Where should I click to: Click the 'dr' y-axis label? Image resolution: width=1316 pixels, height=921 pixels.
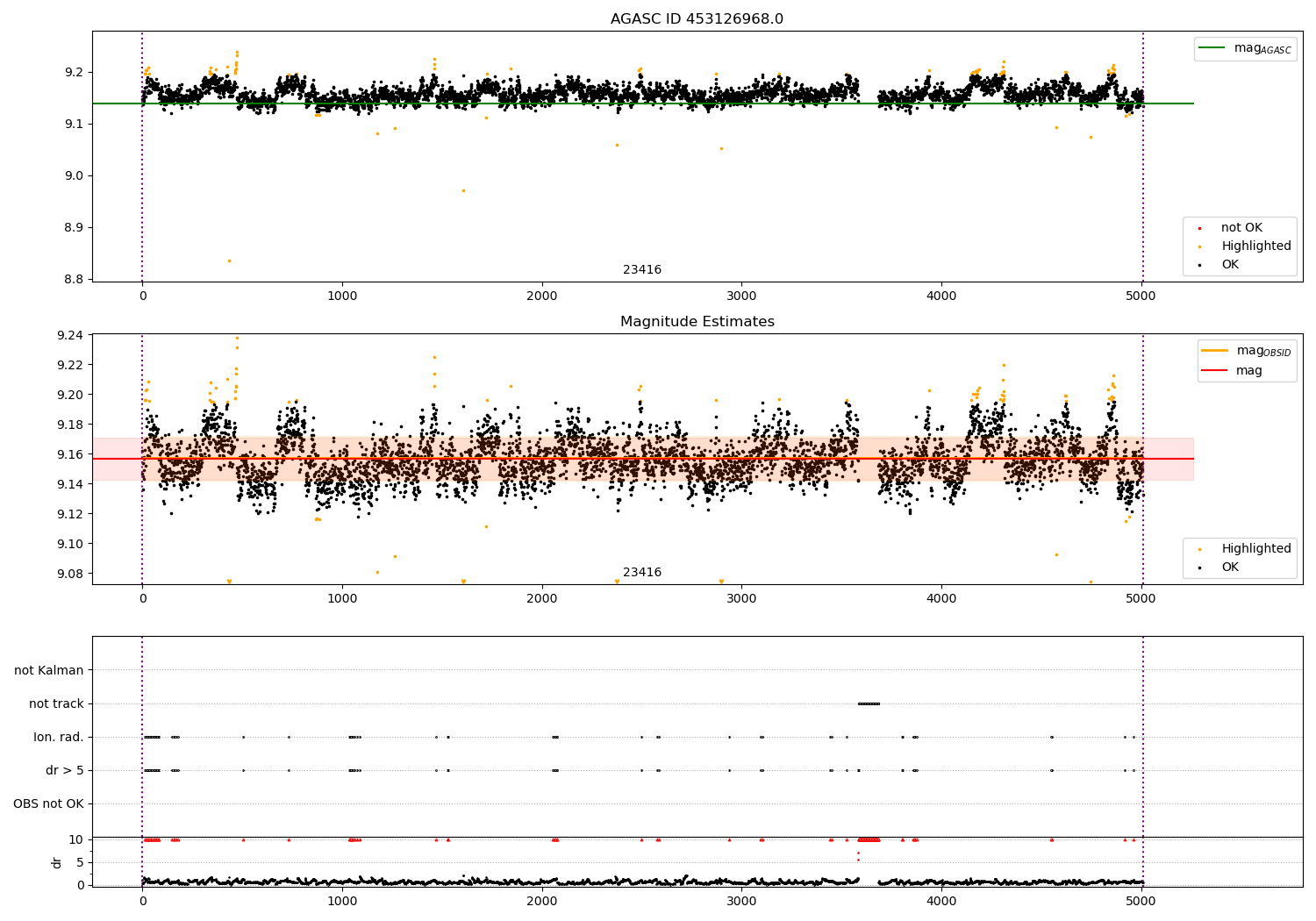(x=57, y=862)
